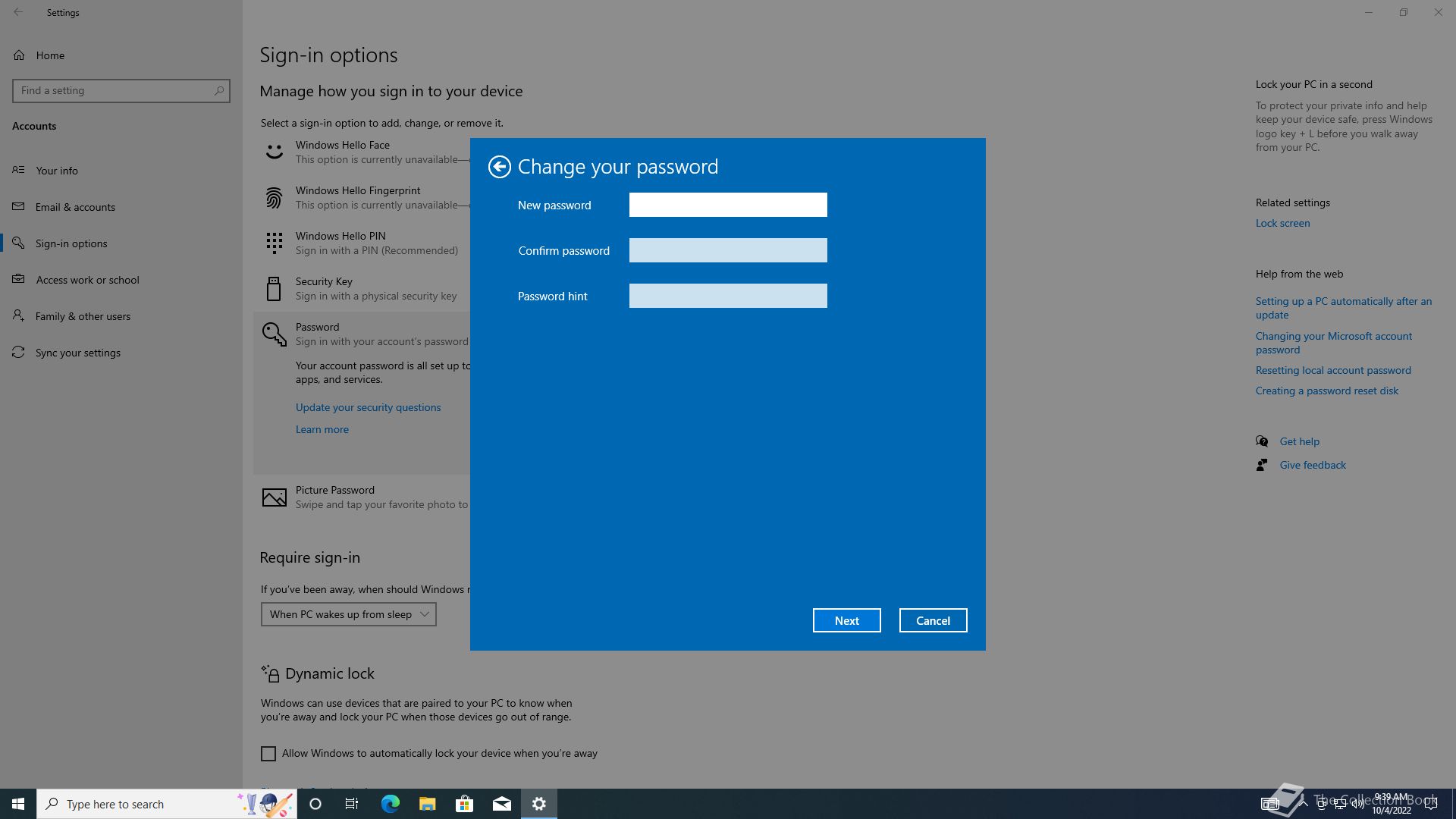Click the Security Key USB icon
Viewport: 1456px width, 819px height.
pos(274,289)
